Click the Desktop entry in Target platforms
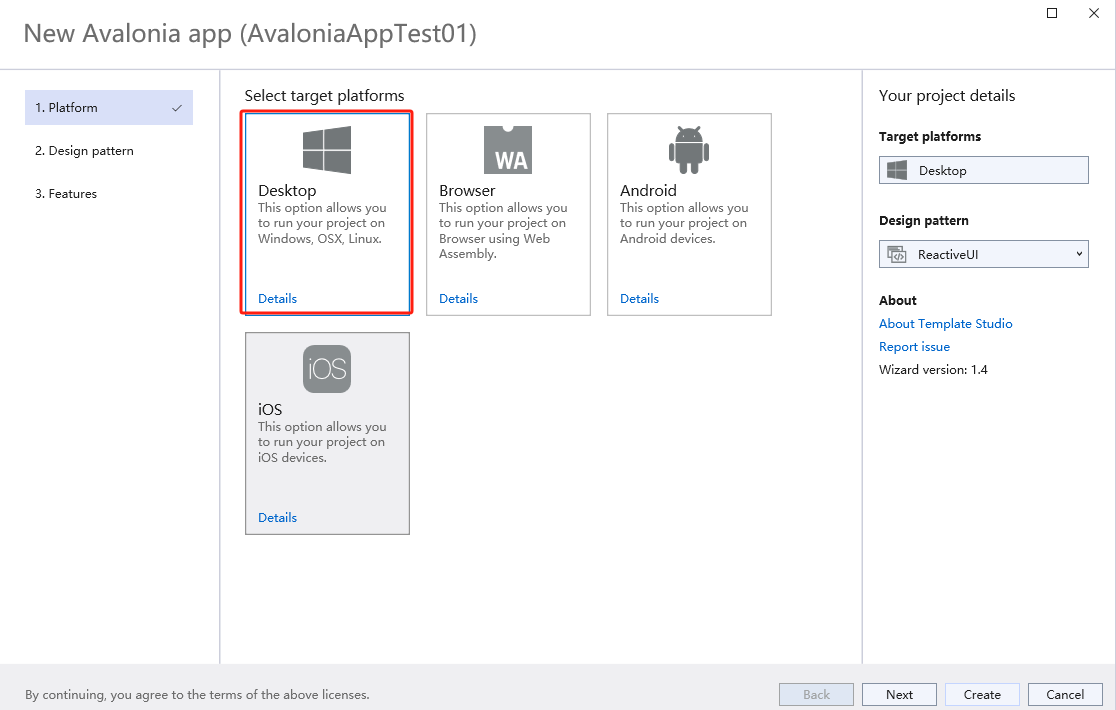 [x=984, y=170]
